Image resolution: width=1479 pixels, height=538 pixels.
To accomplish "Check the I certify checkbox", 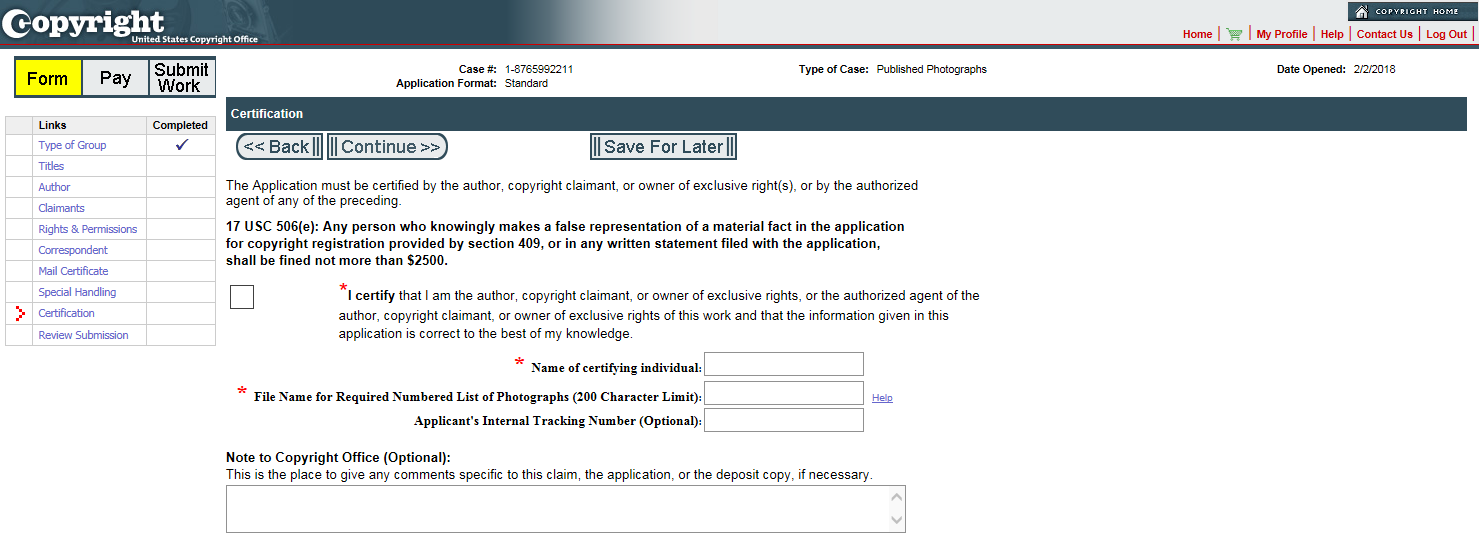I will [x=242, y=297].
